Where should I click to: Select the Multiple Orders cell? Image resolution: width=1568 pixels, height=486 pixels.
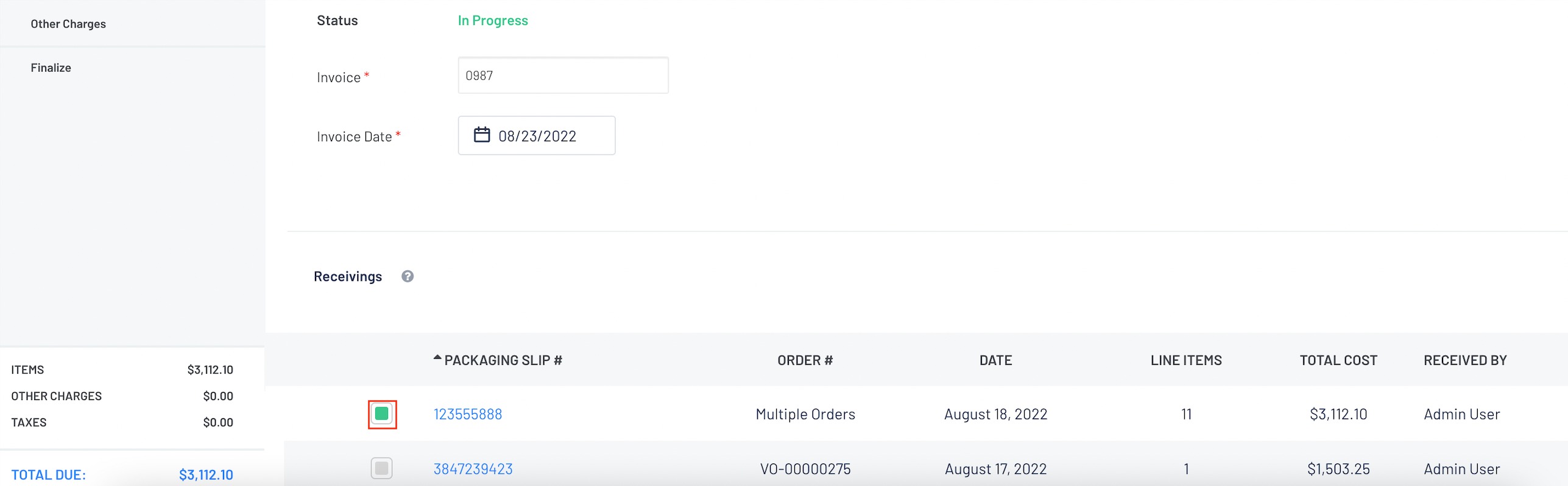pos(805,414)
